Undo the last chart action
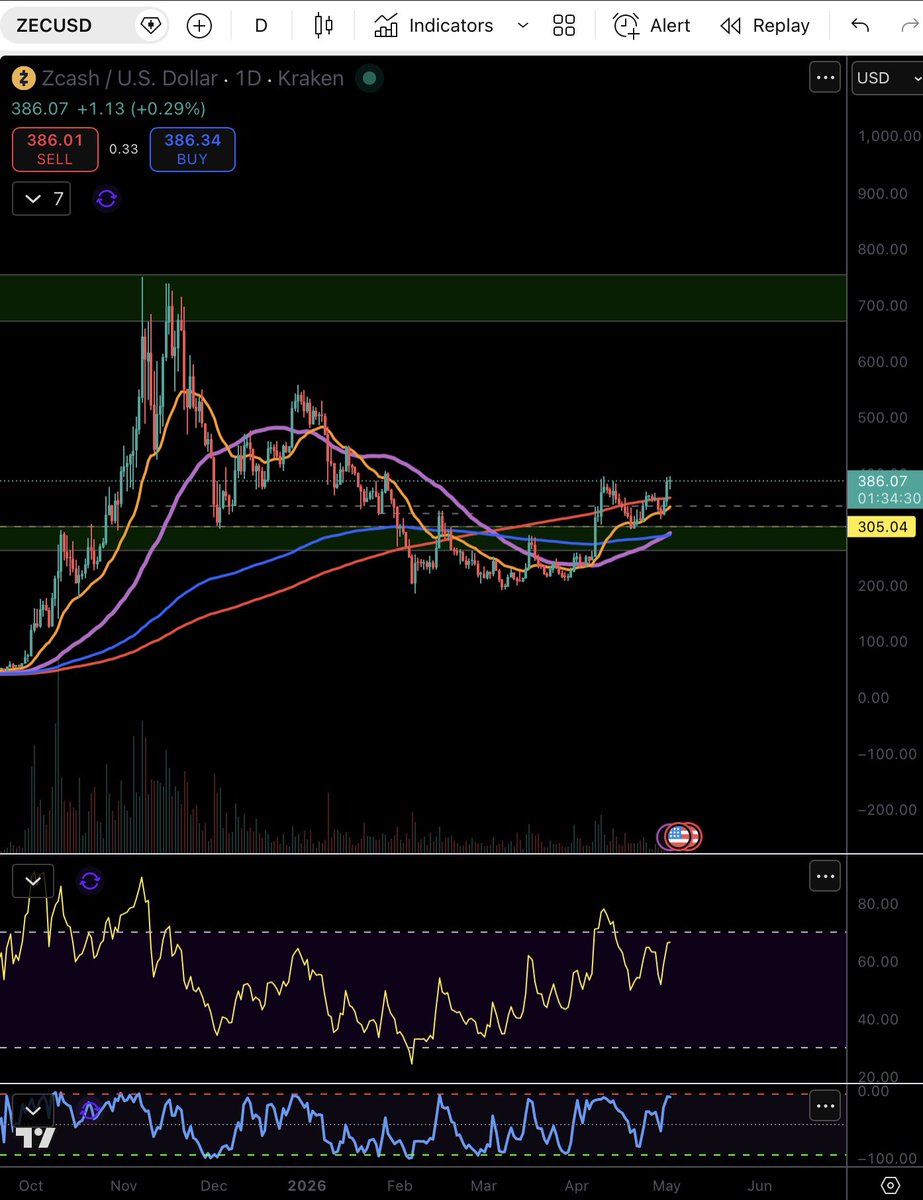923x1200 pixels. tap(860, 25)
